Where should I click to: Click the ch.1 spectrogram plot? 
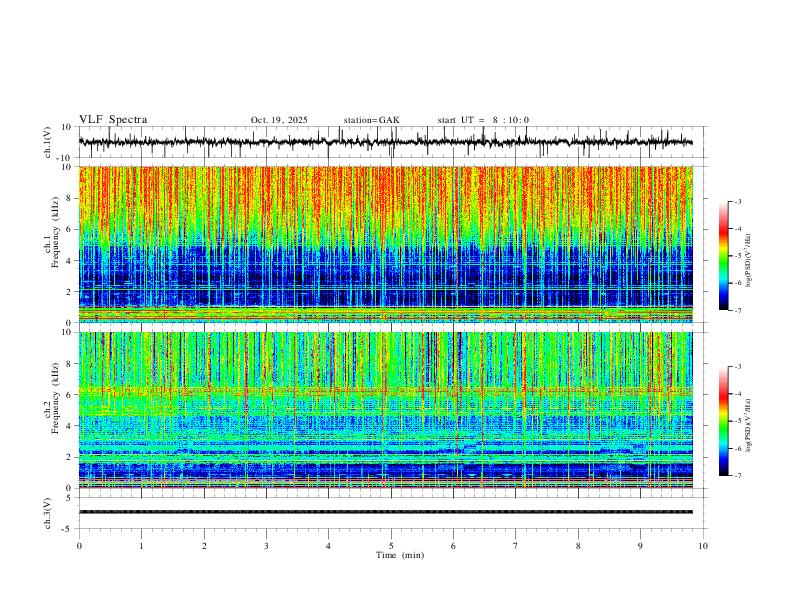pyautogui.click(x=386, y=244)
